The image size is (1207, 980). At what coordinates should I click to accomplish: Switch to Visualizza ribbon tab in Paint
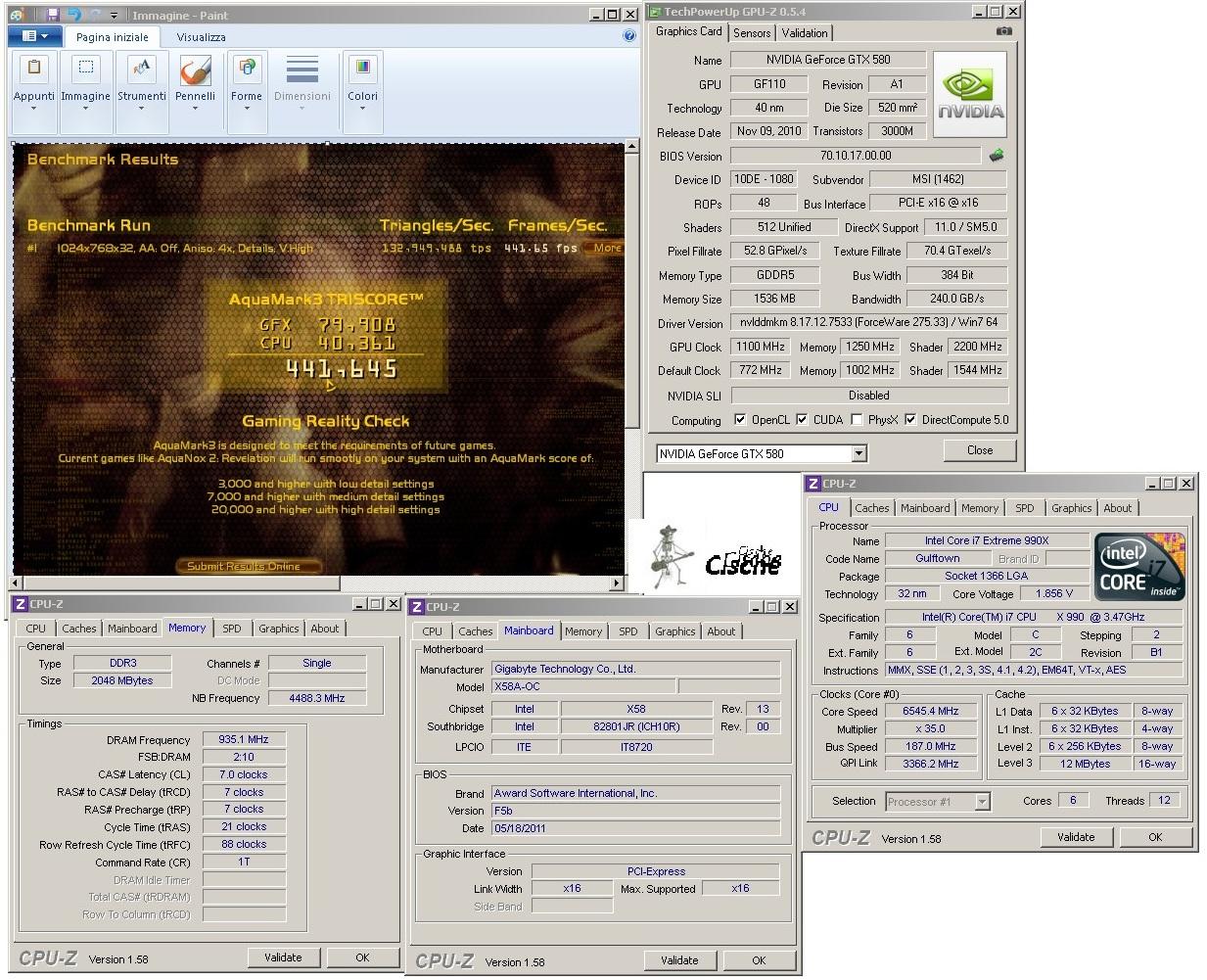(x=201, y=37)
